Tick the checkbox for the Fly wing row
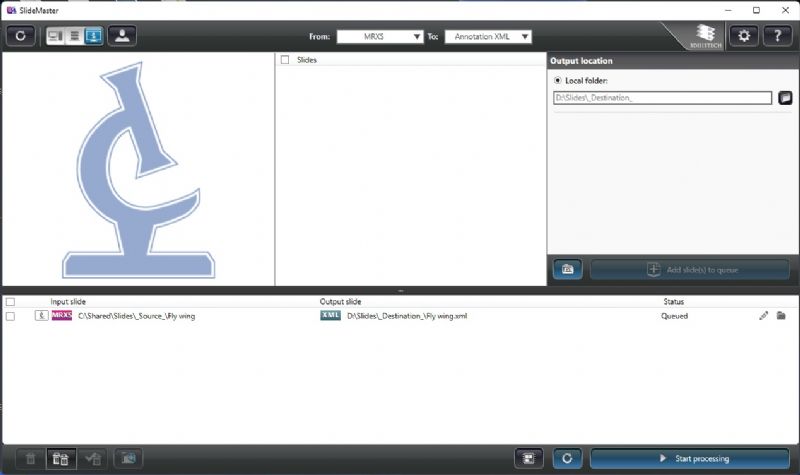 (10, 316)
